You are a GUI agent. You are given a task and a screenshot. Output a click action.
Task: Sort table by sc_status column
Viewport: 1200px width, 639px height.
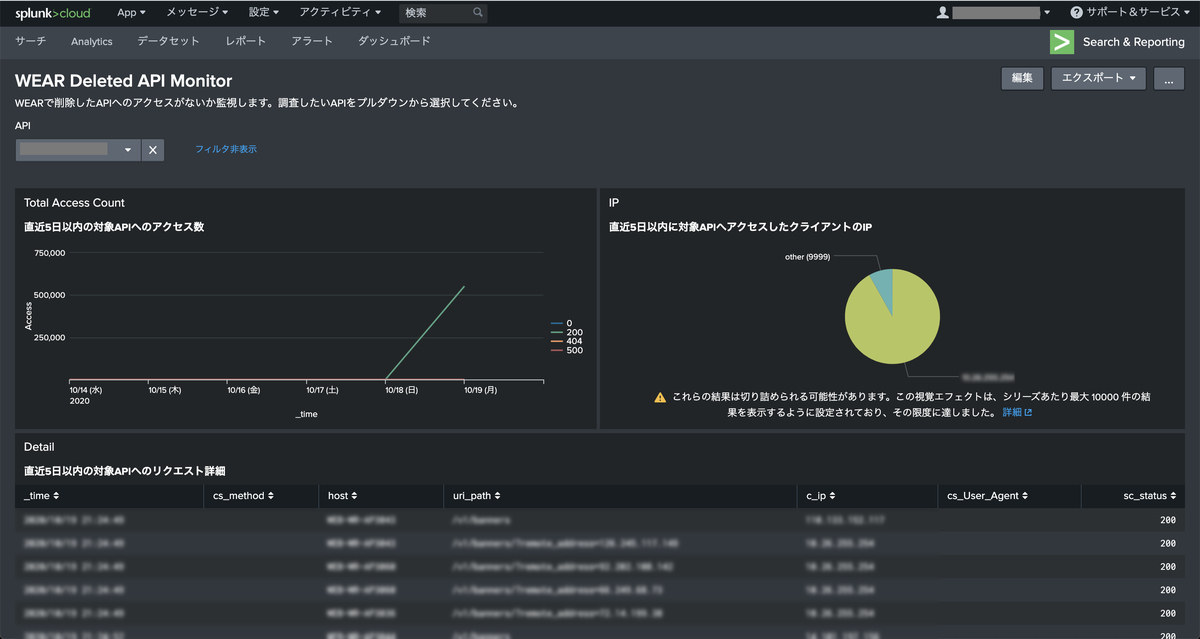[1148, 495]
